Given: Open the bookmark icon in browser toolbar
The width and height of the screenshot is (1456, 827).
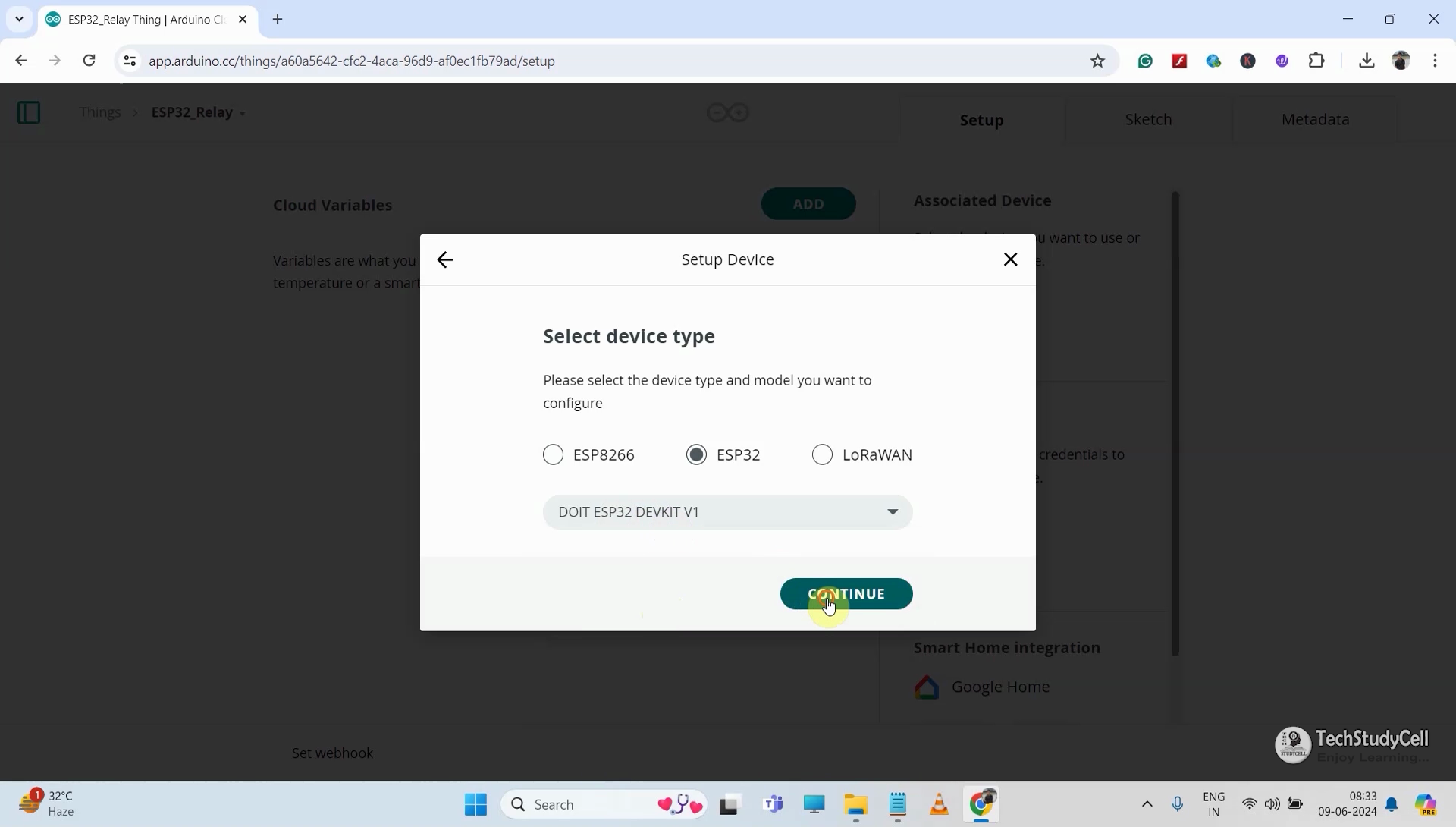Looking at the screenshot, I should pos(1098,61).
